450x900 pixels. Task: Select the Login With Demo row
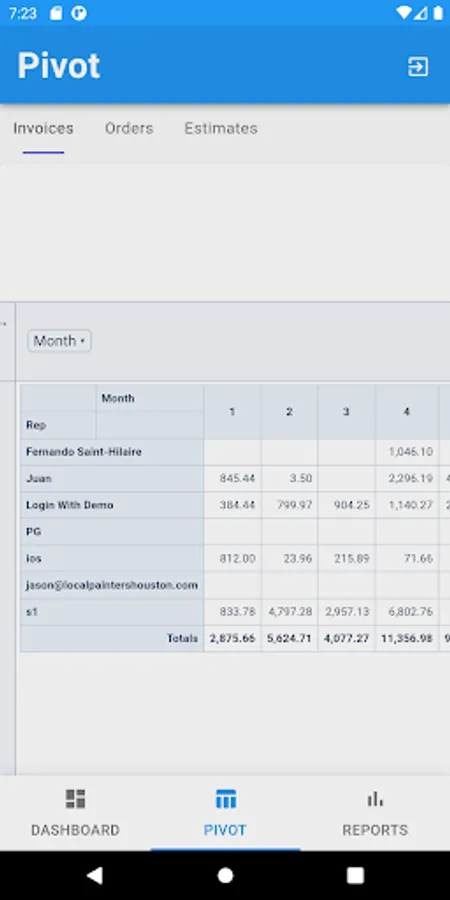coord(112,505)
